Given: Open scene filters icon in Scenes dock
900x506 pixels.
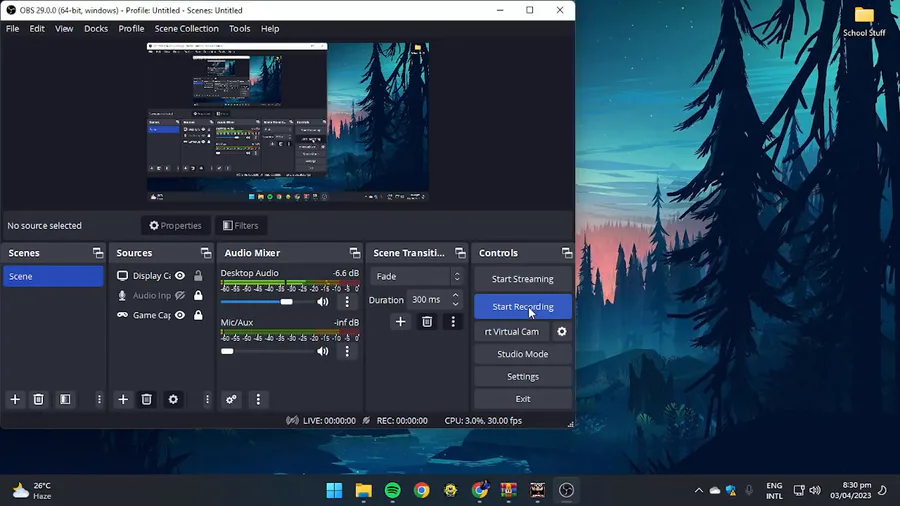Looking at the screenshot, I should point(65,399).
